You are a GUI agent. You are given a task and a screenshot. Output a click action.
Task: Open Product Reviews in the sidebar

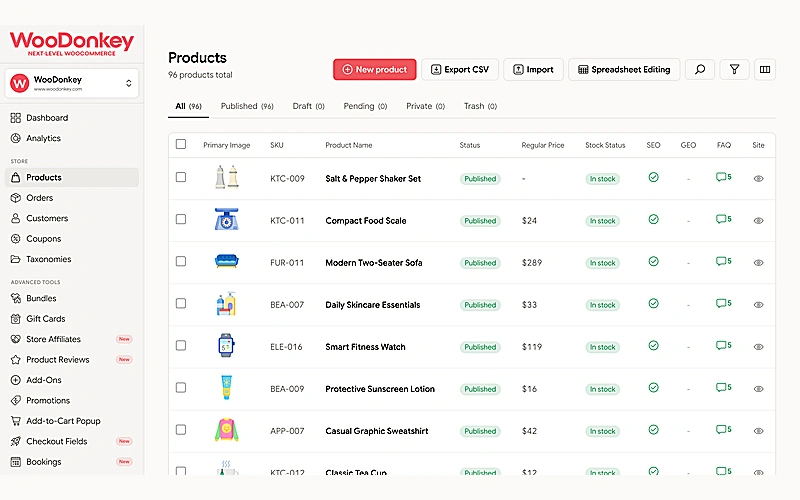tap(72, 360)
